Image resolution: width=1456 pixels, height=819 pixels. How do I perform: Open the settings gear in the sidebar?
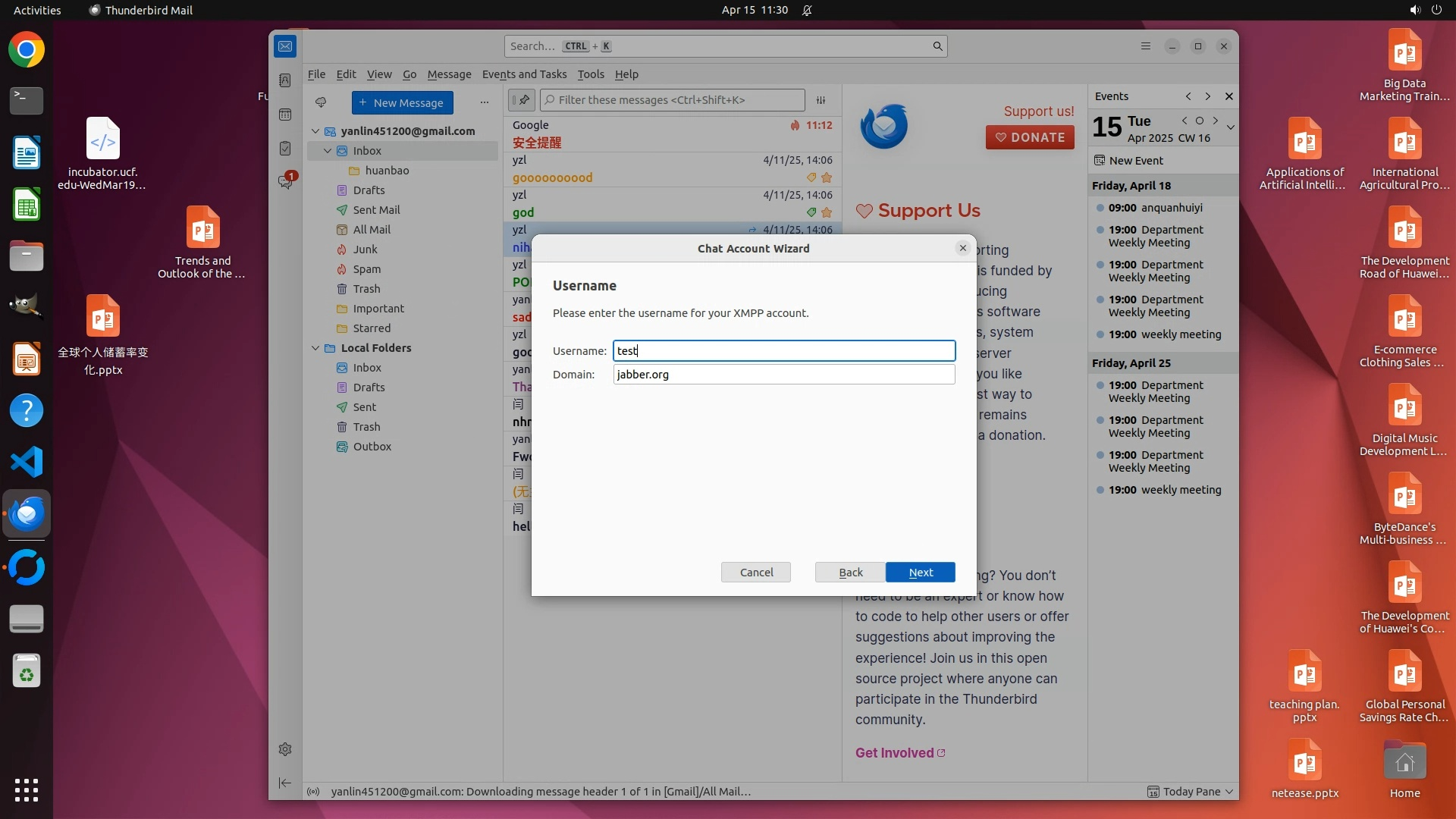click(x=285, y=749)
